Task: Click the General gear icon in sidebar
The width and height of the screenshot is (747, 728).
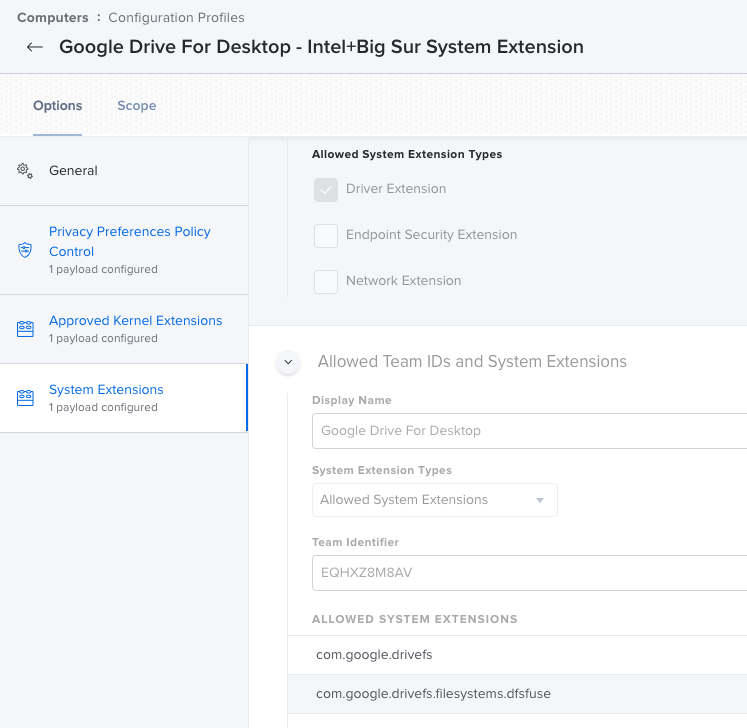Action: coord(25,171)
